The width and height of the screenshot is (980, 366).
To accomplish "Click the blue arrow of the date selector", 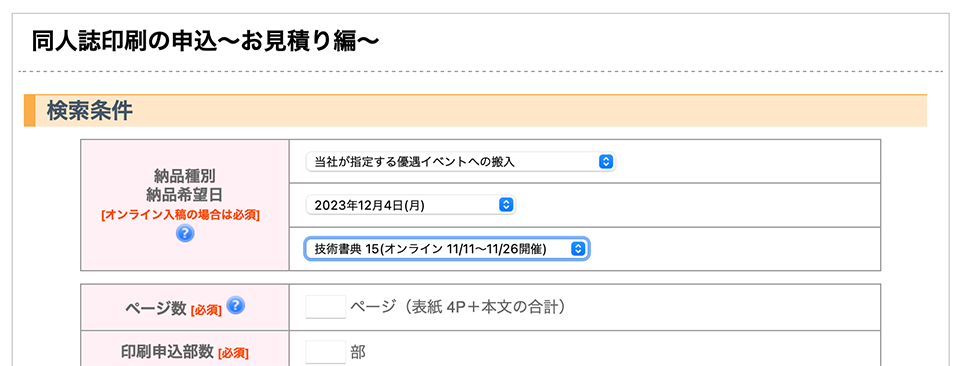I will pos(506,205).
